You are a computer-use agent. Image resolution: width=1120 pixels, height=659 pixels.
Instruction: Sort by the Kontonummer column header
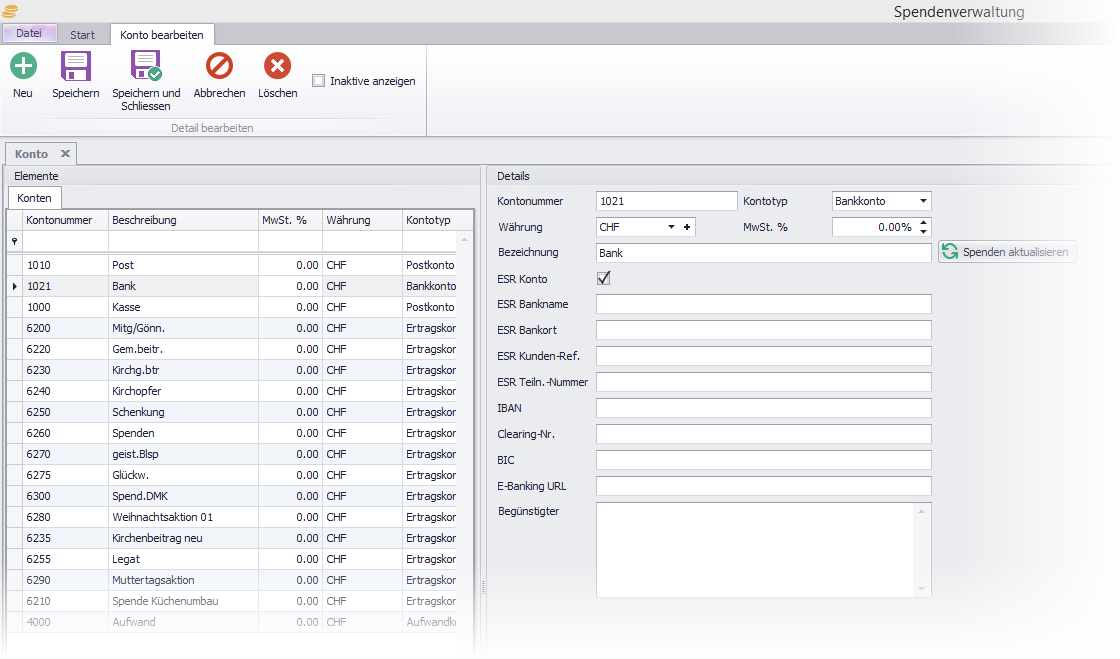60,220
